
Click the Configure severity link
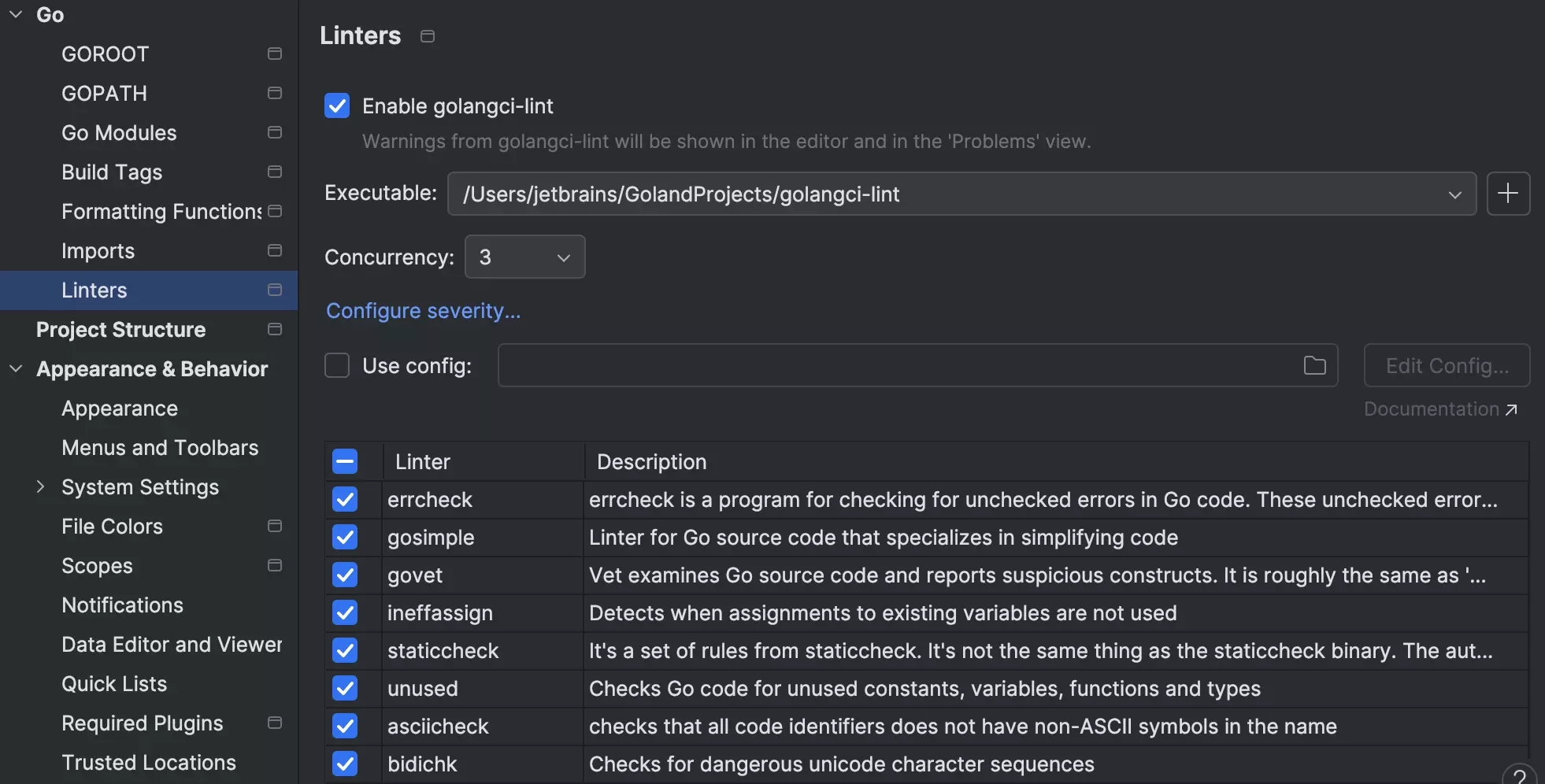(423, 311)
